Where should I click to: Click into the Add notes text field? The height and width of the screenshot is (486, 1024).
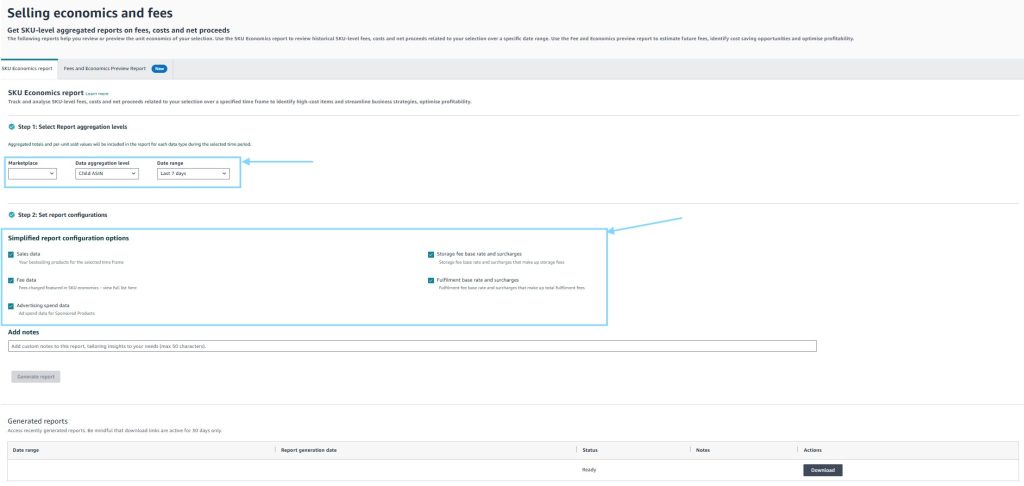(412, 346)
